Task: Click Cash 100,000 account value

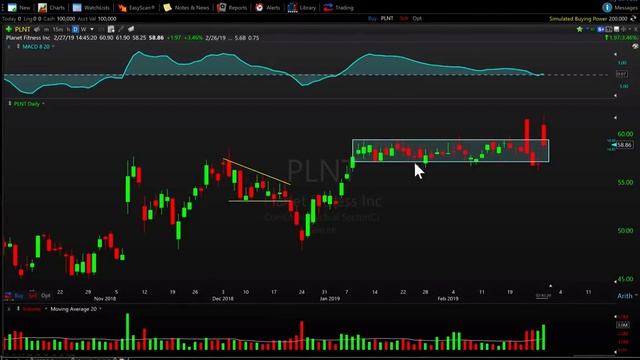Action: pos(59,19)
